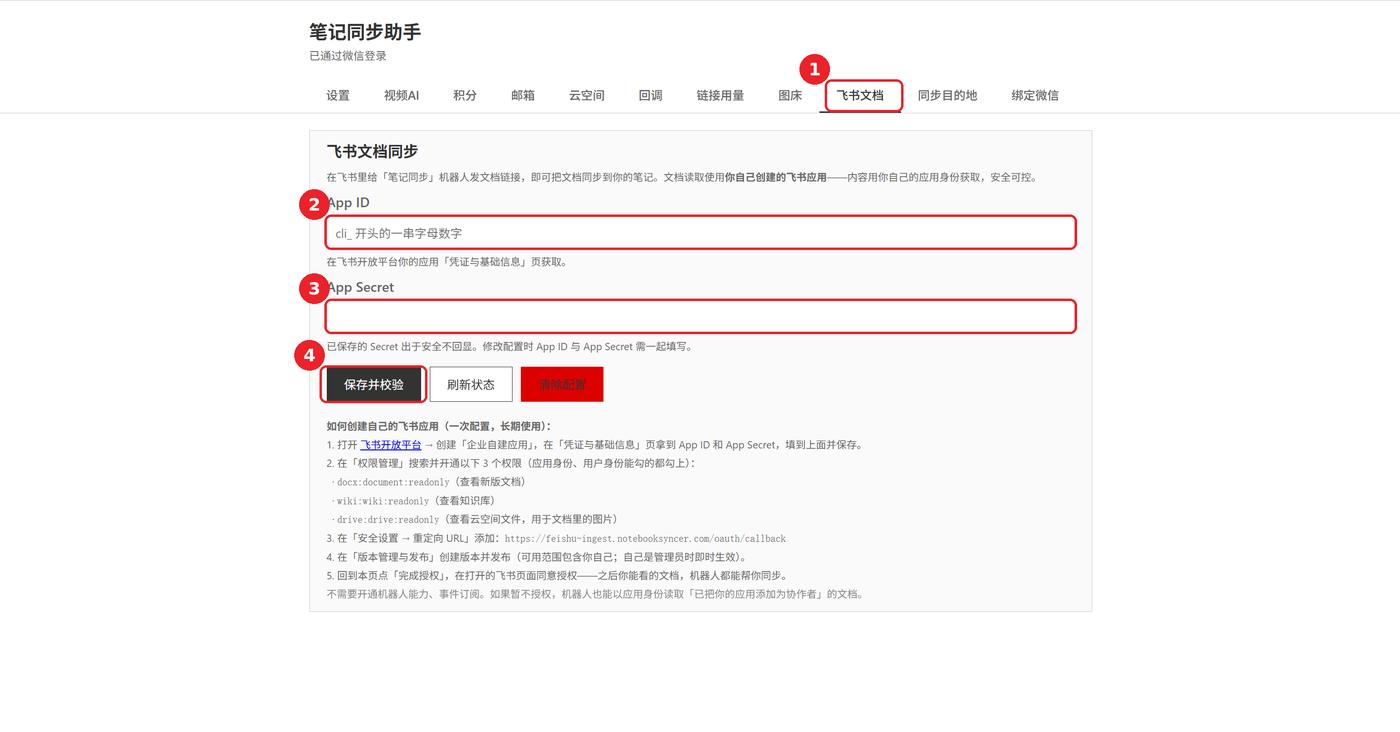This screenshot has width=1400, height=732.
Task: Click the wiki:wiki:readonly permission text
Action: (383, 501)
